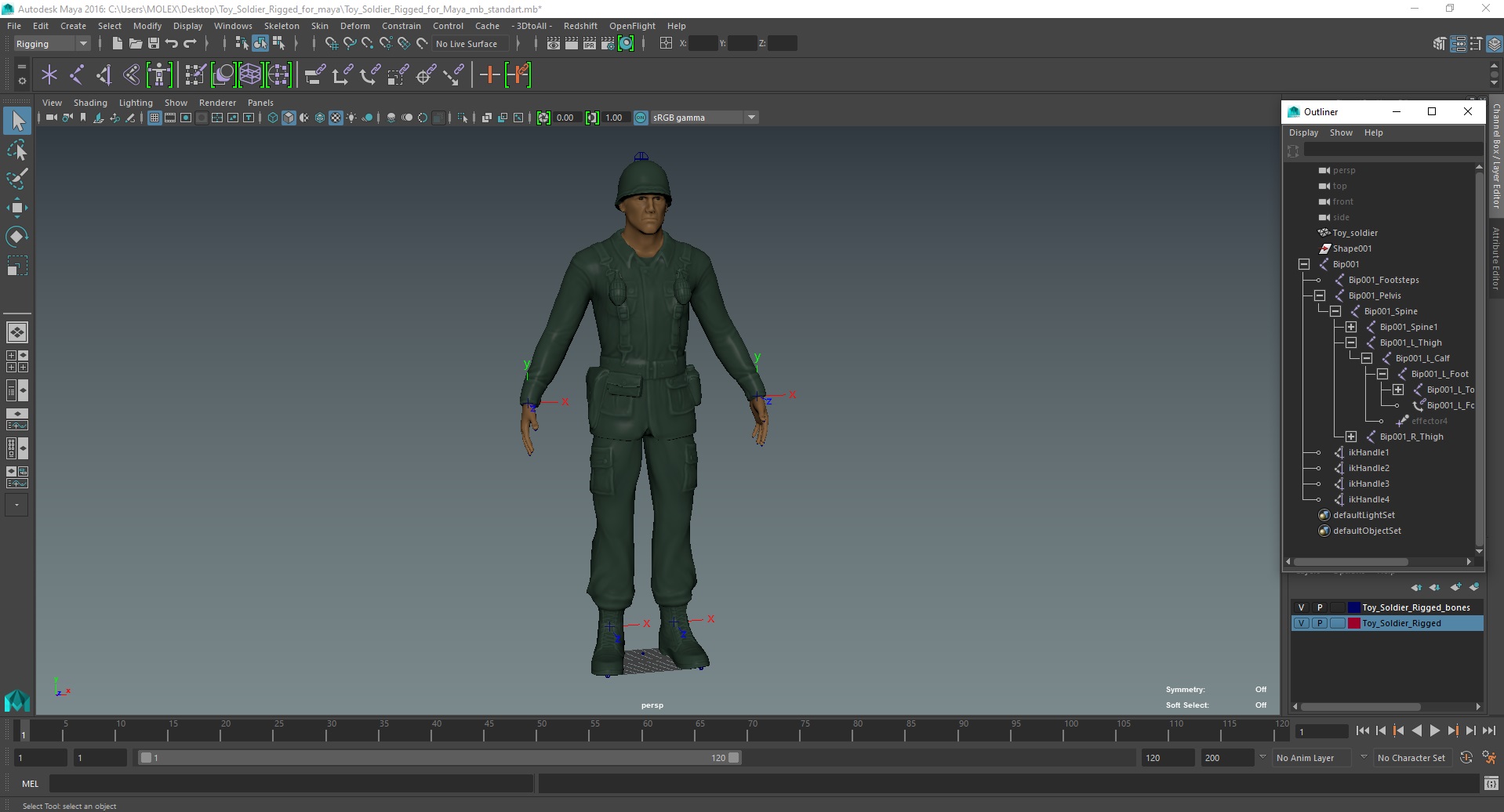Activate the Select tool in the toolbox
1504x812 pixels.
[x=17, y=121]
